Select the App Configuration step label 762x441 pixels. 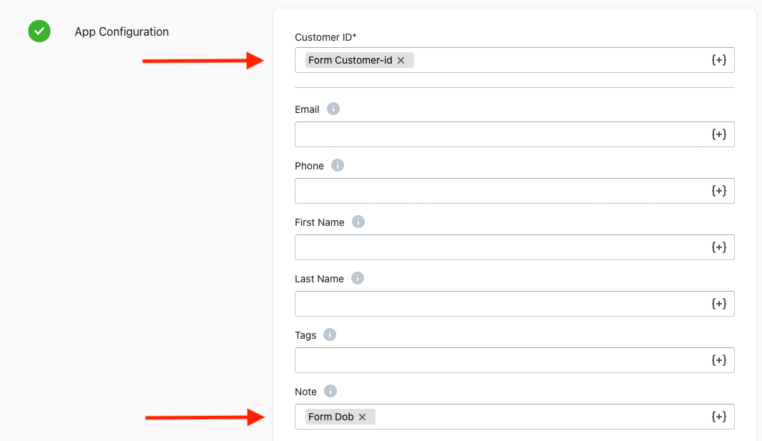point(121,32)
